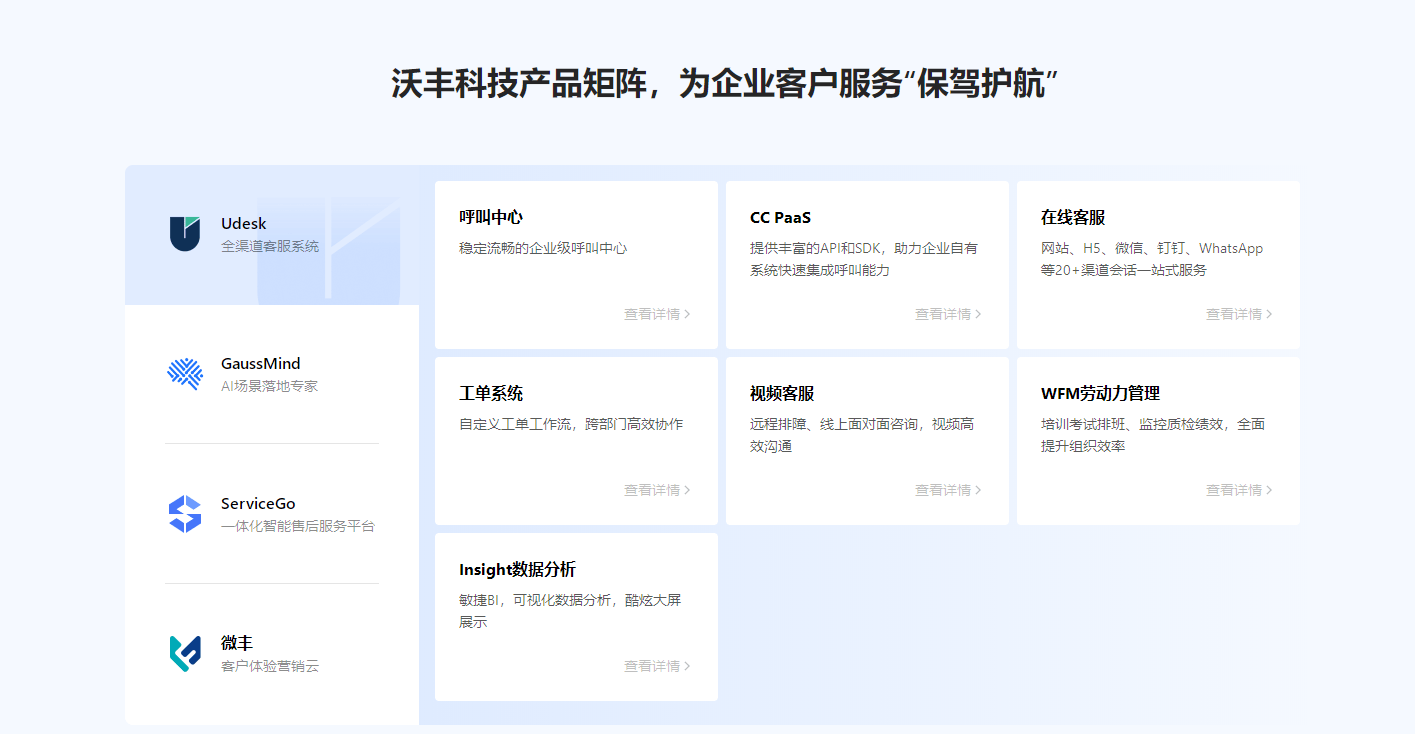Click the 呼叫中心 card title
Viewport: 1415px width, 734px height.
[x=491, y=218]
